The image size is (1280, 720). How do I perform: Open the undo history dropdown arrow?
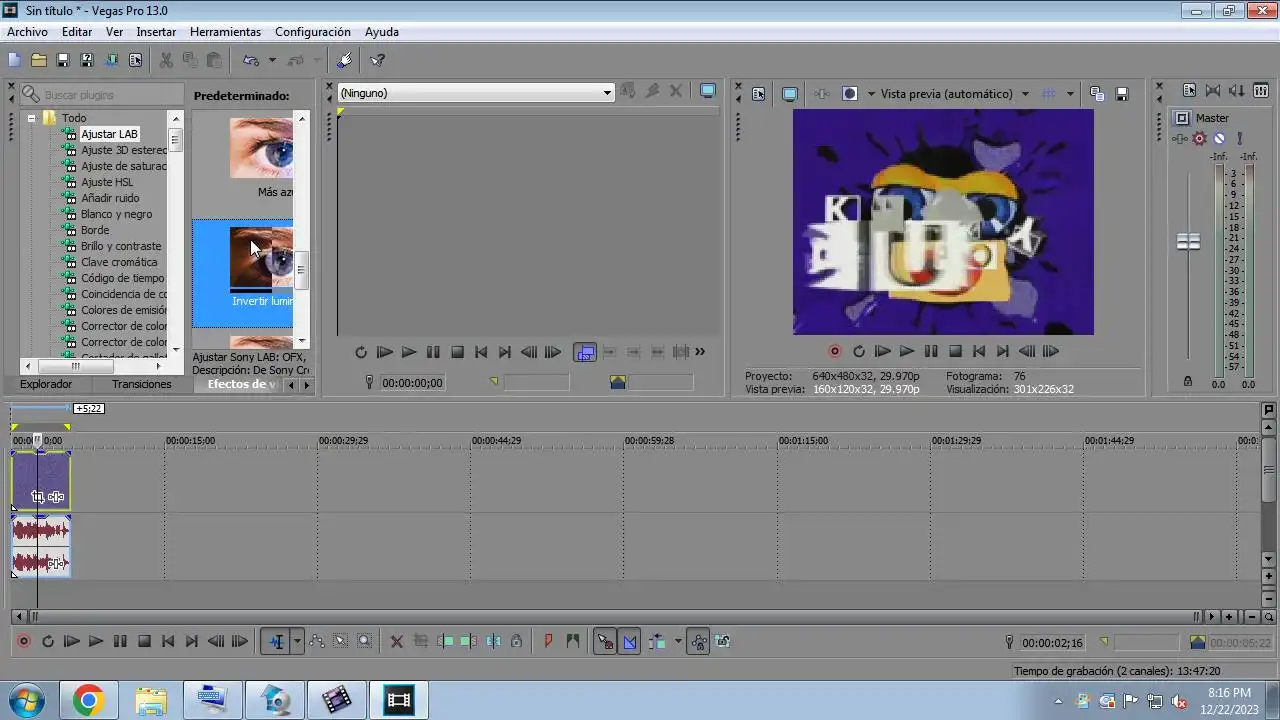272,60
